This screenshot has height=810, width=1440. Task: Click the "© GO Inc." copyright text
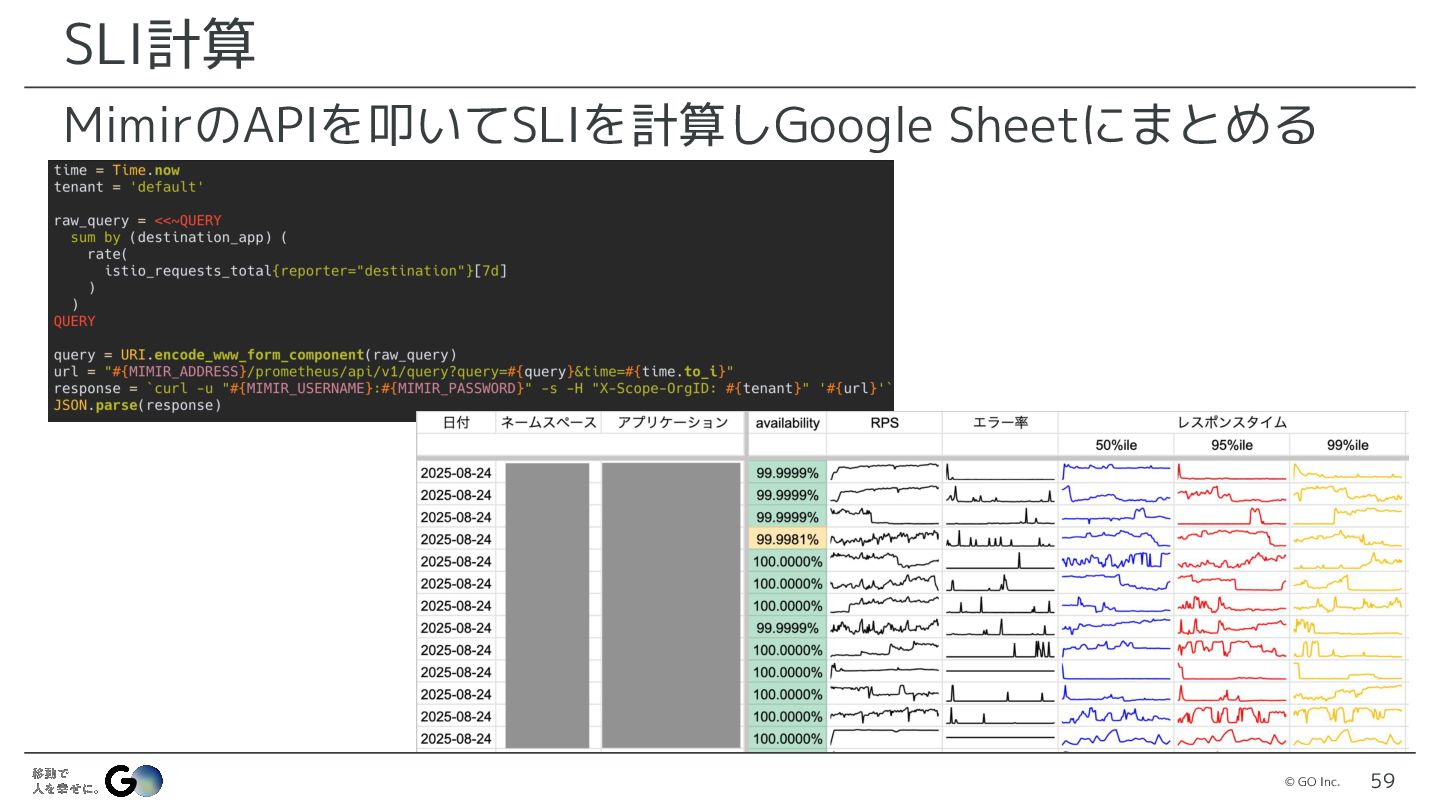coord(1312,782)
